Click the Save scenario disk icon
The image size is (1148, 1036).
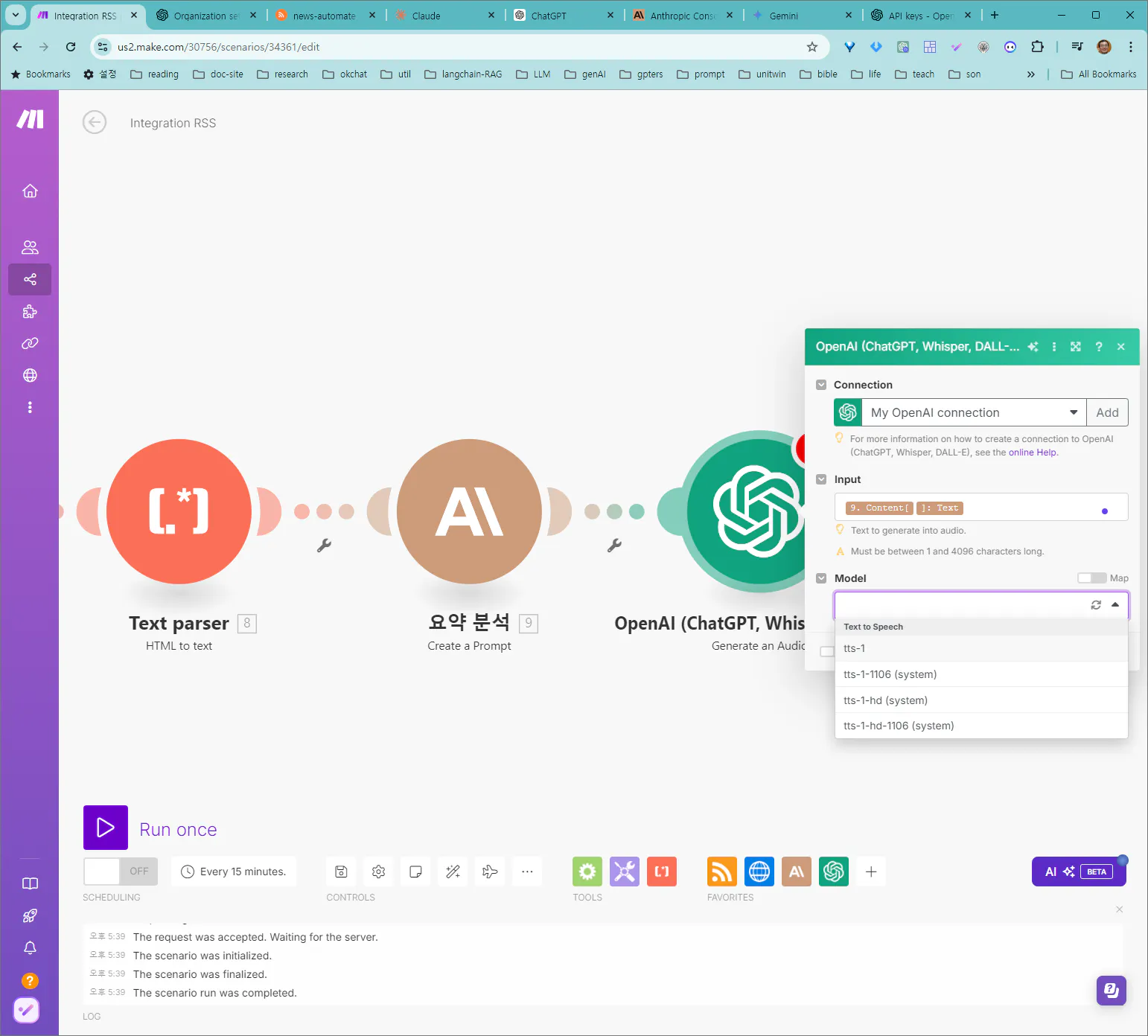[341, 872]
